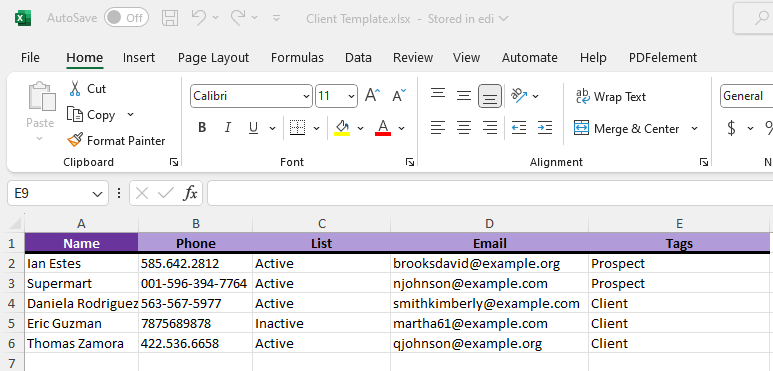Open the File tab
Viewport: 773px width, 371px height.
pyautogui.click(x=30, y=58)
